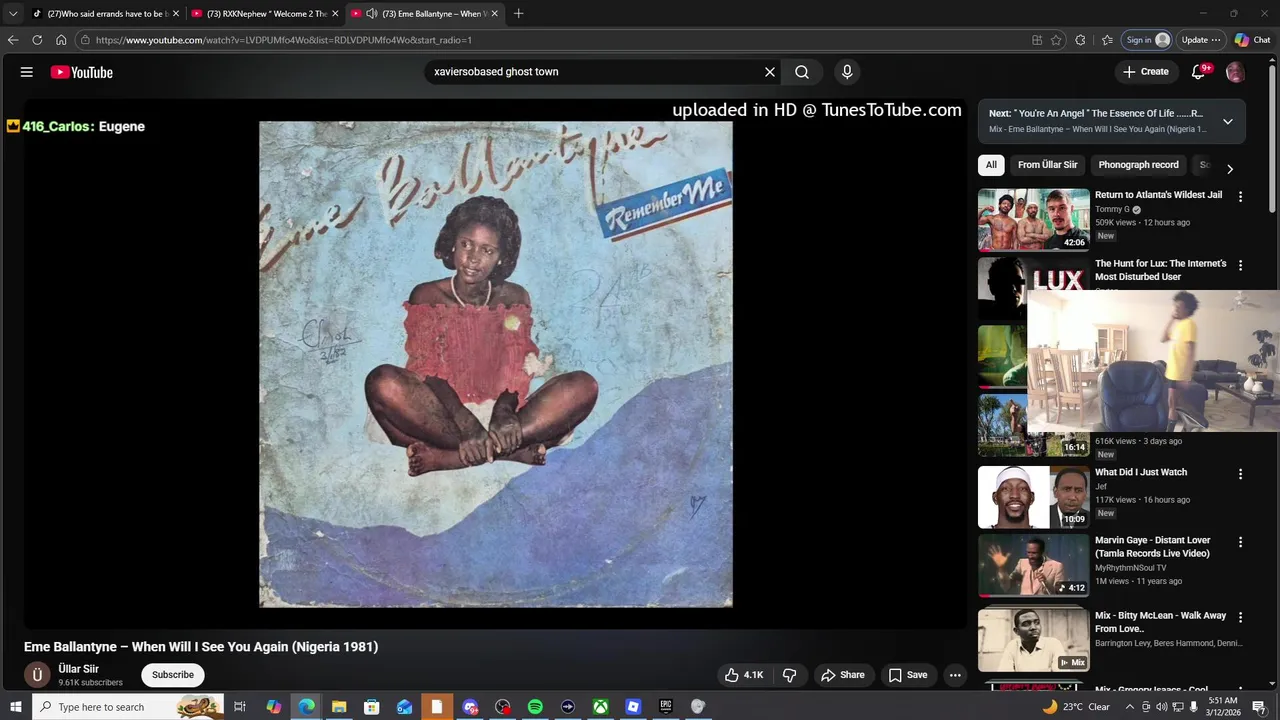Open Xbox app from the taskbar
The width and height of the screenshot is (1280, 720).
pyautogui.click(x=600, y=707)
